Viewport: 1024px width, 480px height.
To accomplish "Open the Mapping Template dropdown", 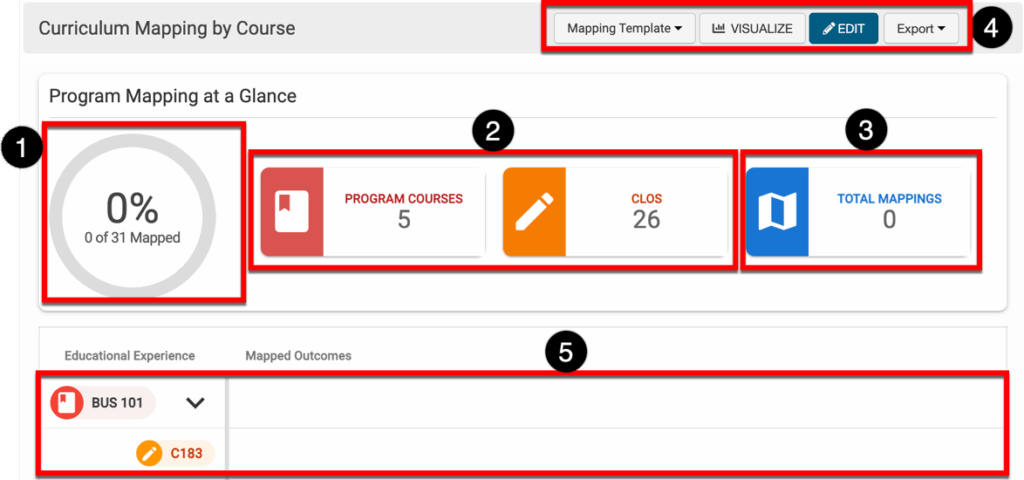I will (624, 29).
